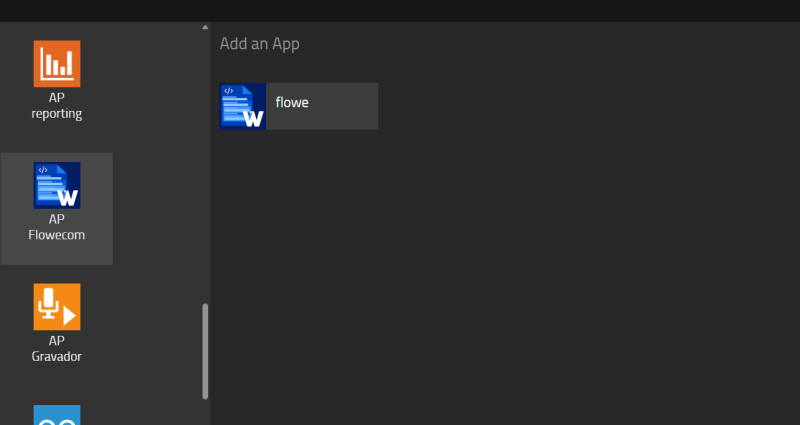This screenshot has width=800, height=425.
Task: Open the AP reporting app icon
Action: coord(57,64)
